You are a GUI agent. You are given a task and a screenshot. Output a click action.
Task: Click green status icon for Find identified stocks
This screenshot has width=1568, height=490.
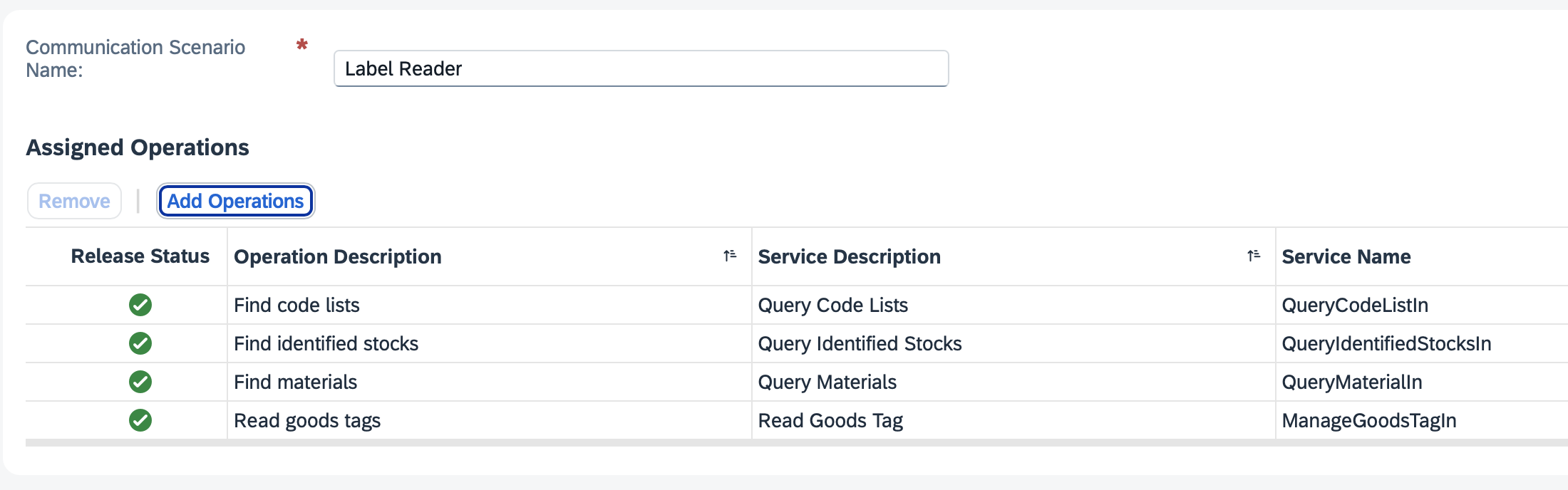(x=140, y=343)
